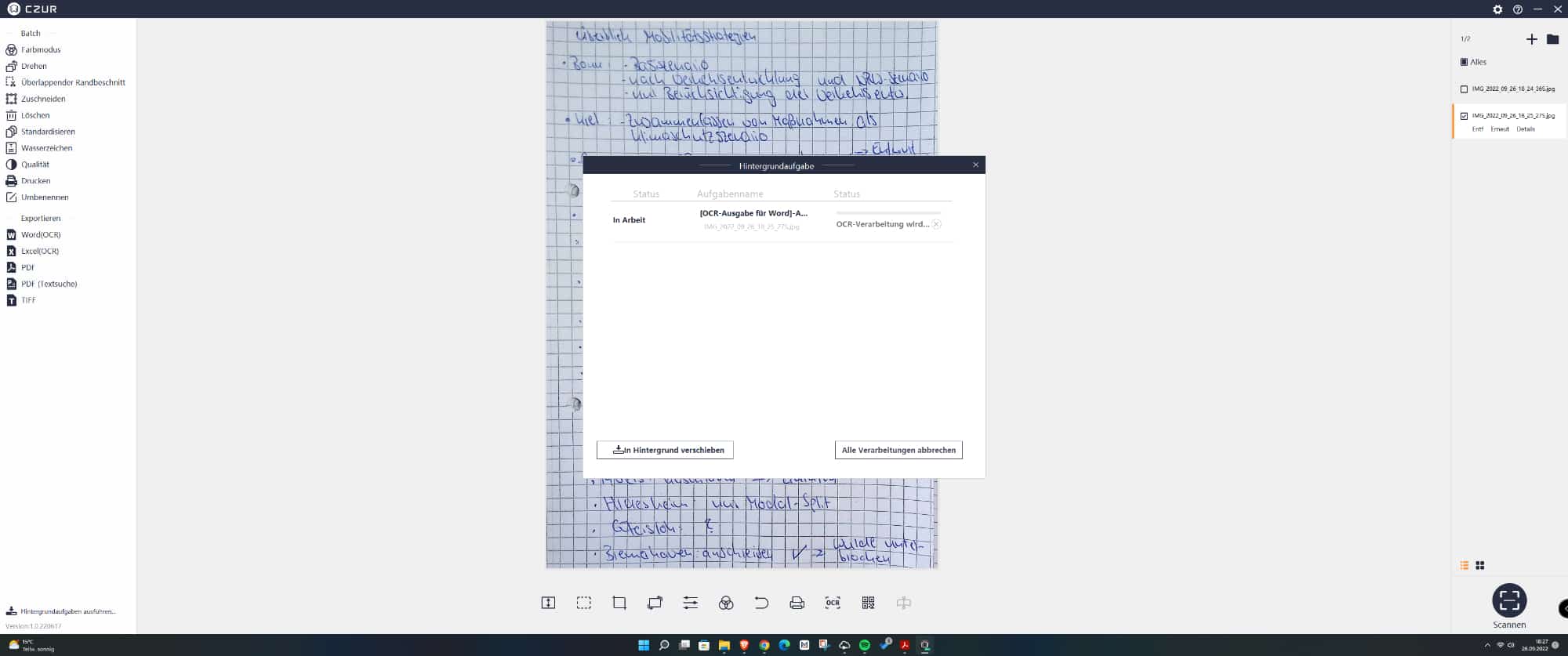Click the printer icon in bottom toolbar
The width and height of the screenshot is (1568, 656).
[x=797, y=603]
